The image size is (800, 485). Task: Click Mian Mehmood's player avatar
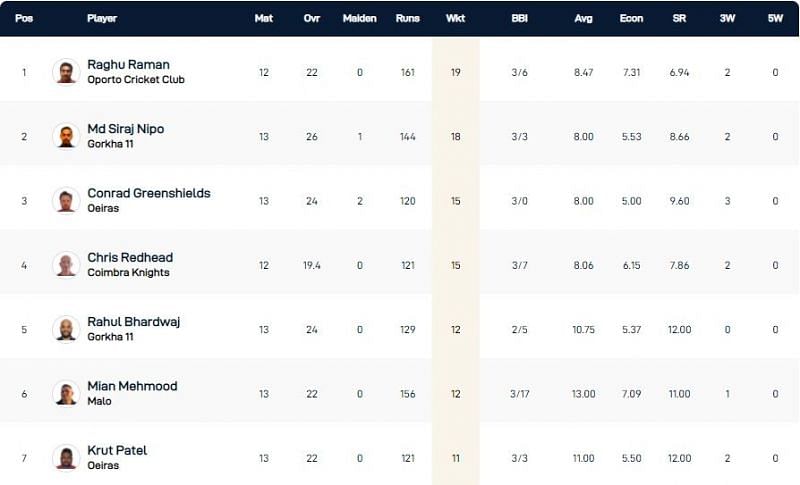tap(66, 393)
